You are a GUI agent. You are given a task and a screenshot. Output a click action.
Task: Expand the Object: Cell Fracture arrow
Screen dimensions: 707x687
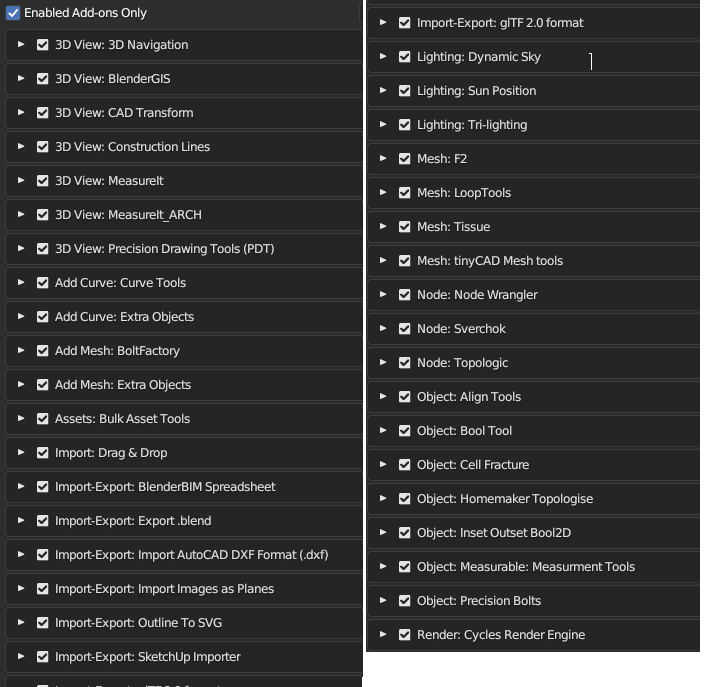pyautogui.click(x=383, y=464)
